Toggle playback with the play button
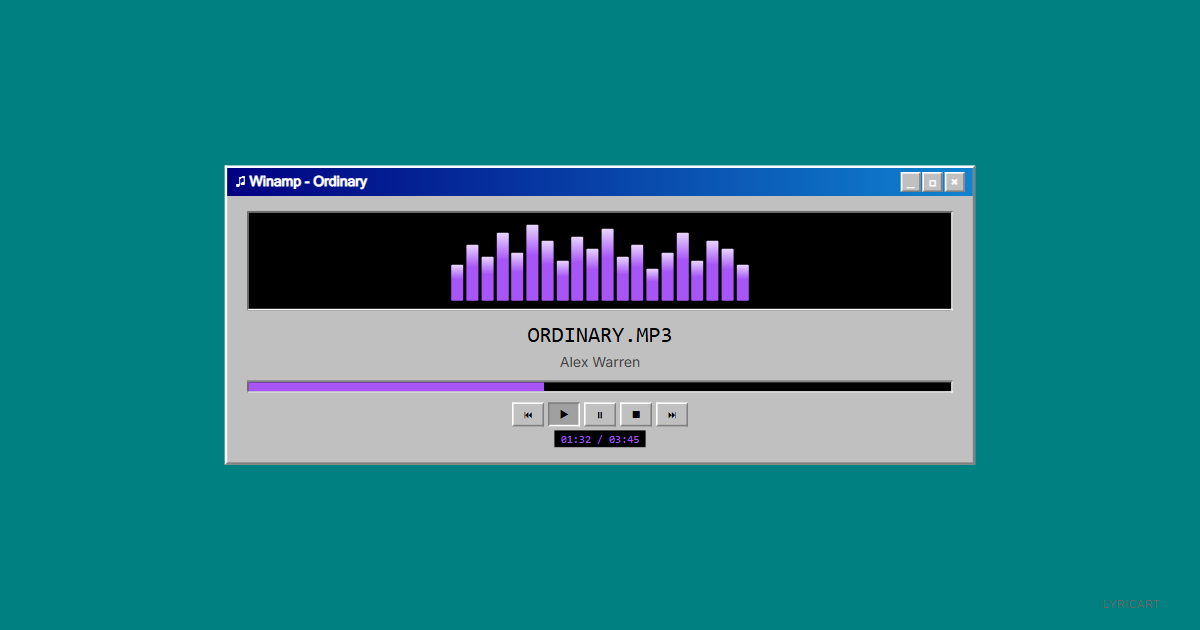Screen dimensions: 1200x630 [x=563, y=414]
